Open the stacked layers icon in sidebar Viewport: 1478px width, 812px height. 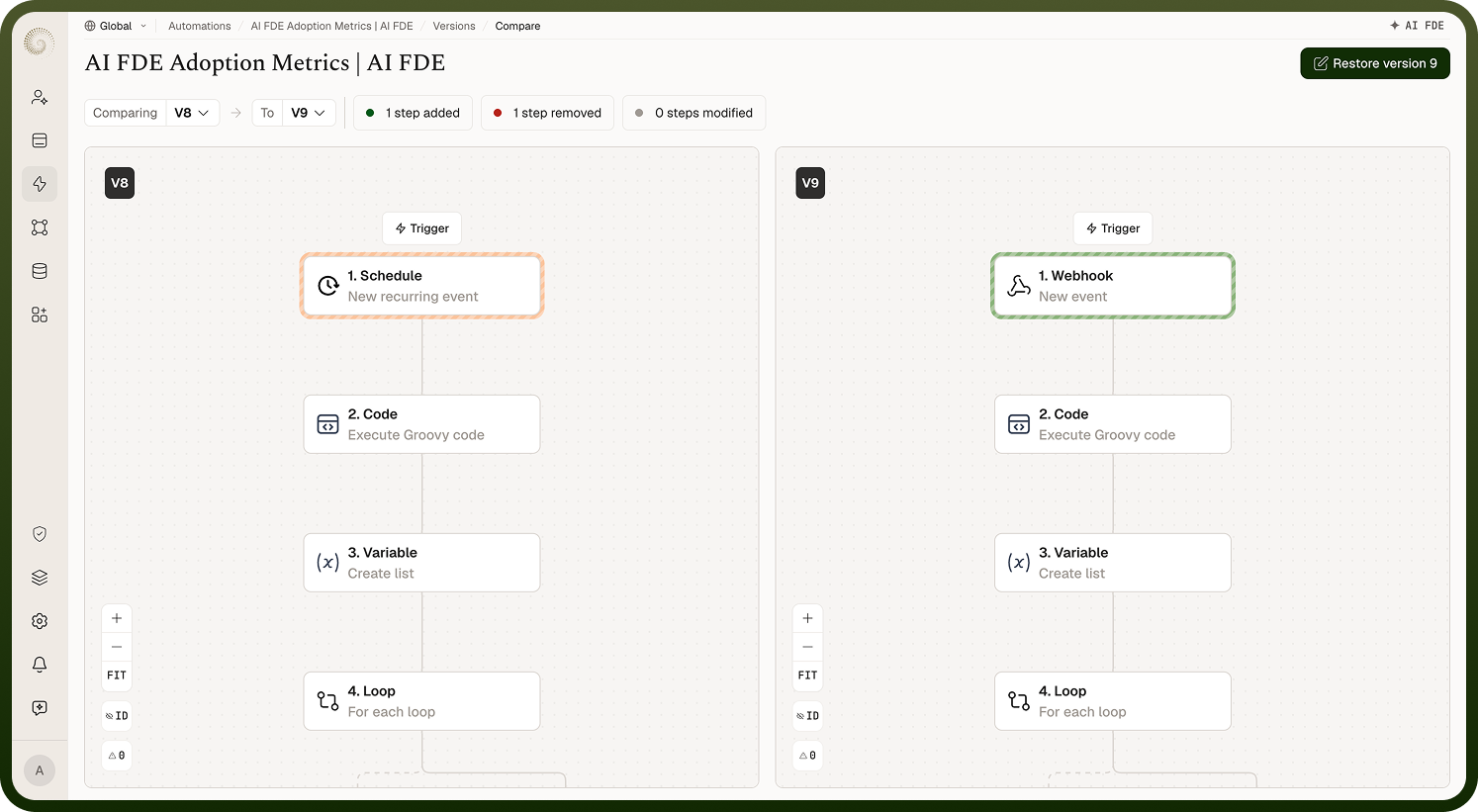[40, 578]
